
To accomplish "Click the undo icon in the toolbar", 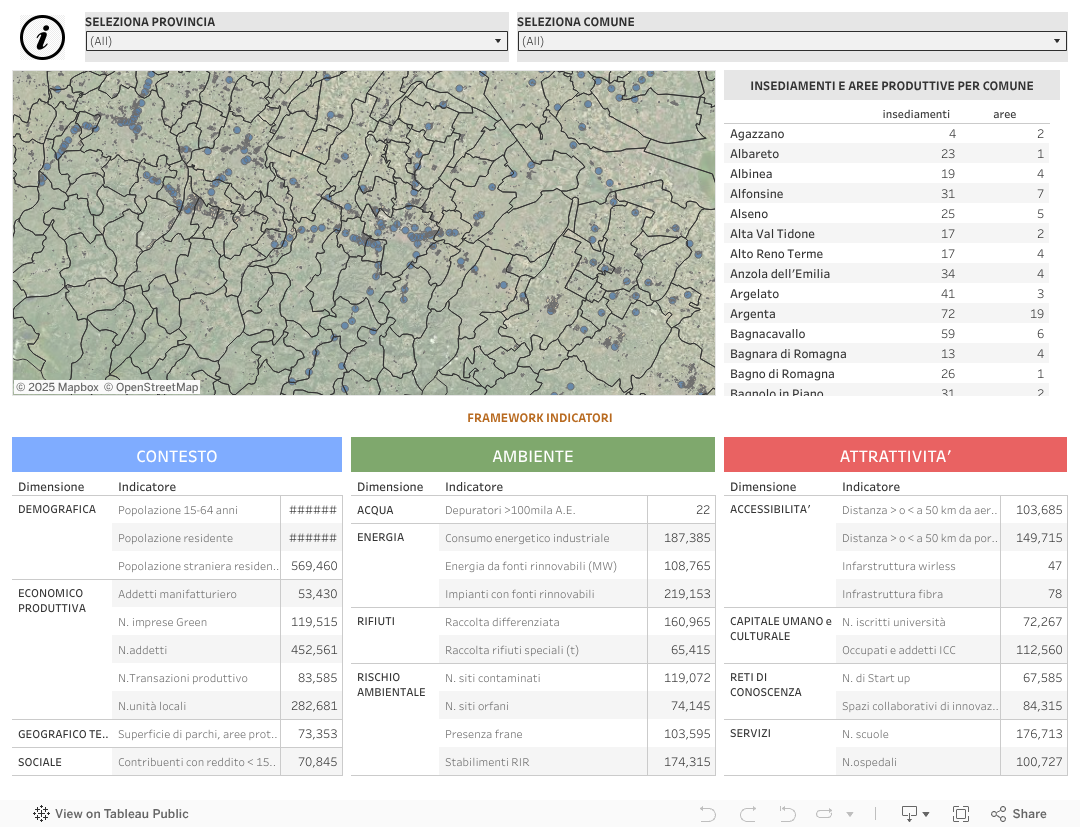I will pos(708,814).
